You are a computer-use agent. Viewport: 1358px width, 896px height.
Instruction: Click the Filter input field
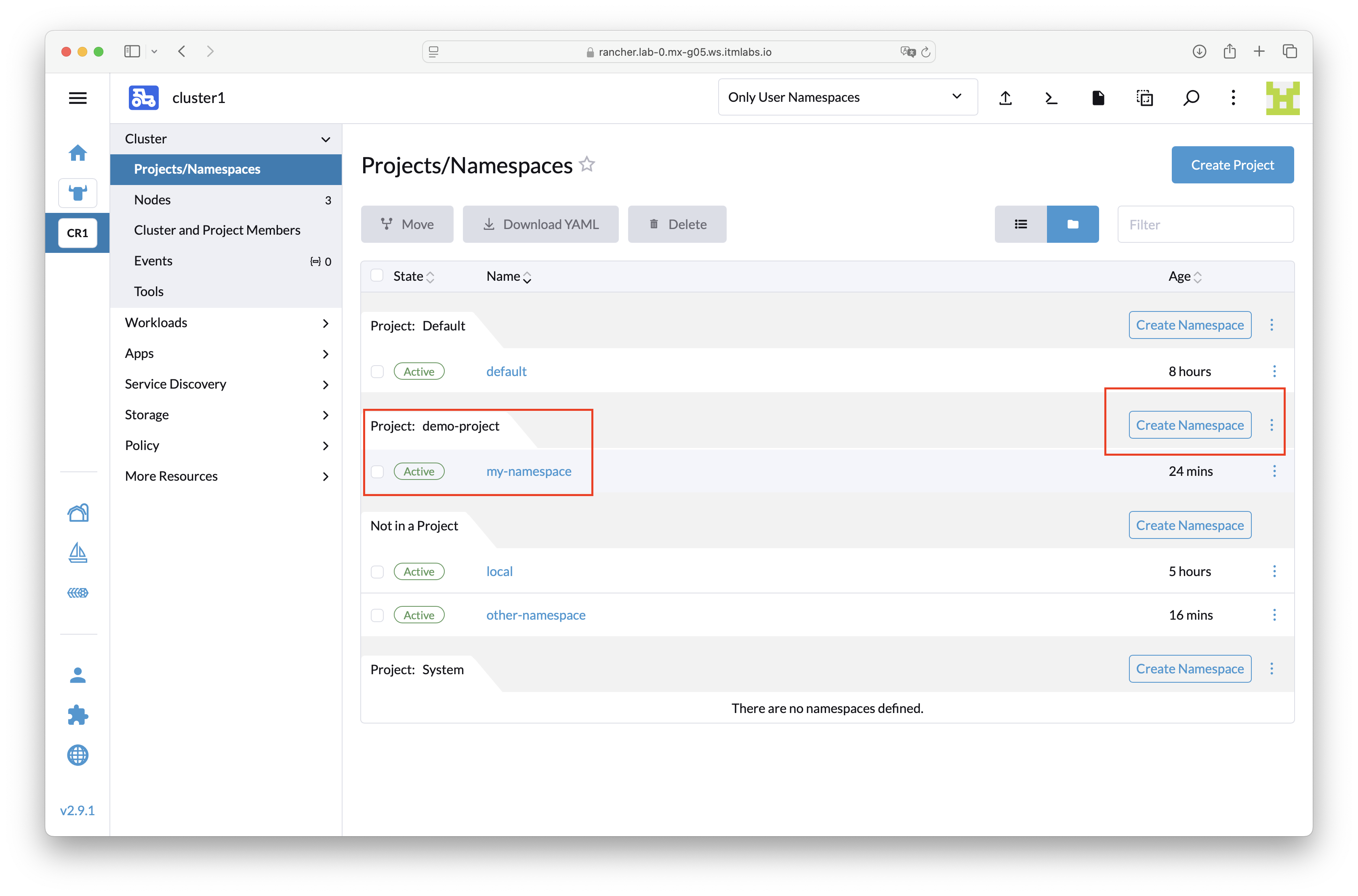pyautogui.click(x=1205, y=225)
